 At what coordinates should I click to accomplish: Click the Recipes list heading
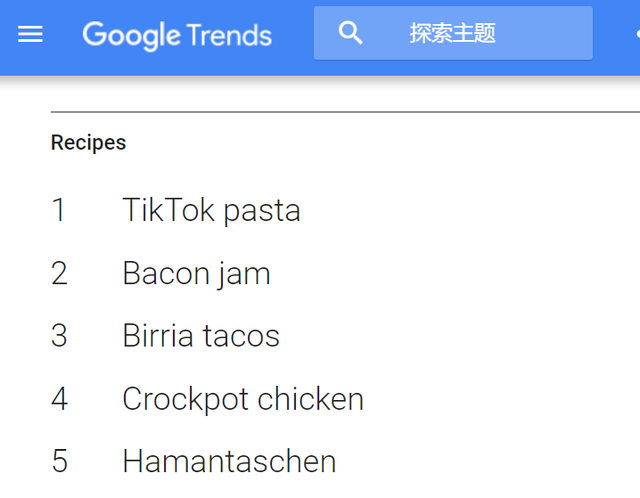88,143
